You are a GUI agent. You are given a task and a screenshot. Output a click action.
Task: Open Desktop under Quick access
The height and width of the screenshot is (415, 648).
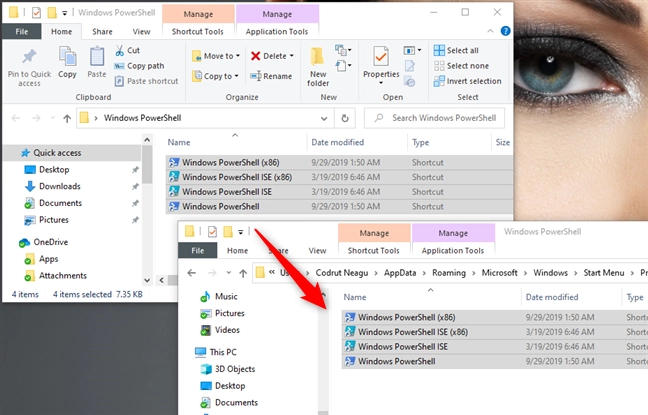point(54,169)
